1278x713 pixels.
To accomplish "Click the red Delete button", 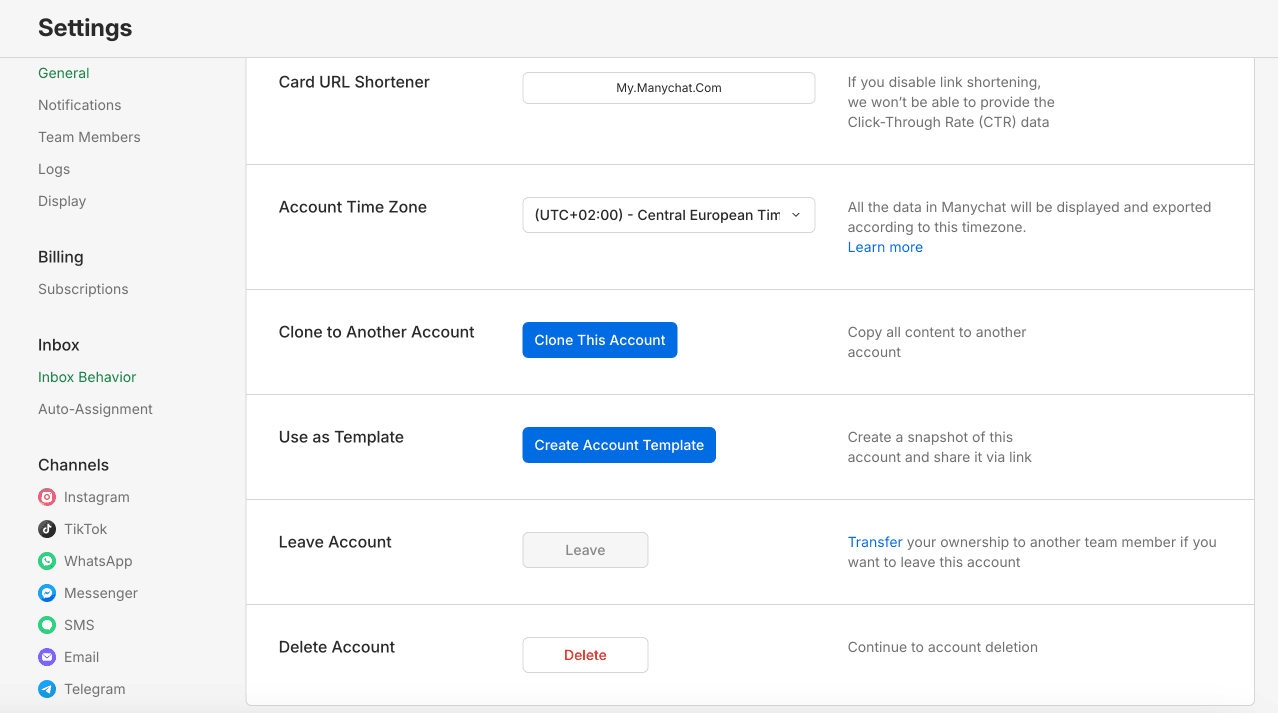I will tap(585, 655).
